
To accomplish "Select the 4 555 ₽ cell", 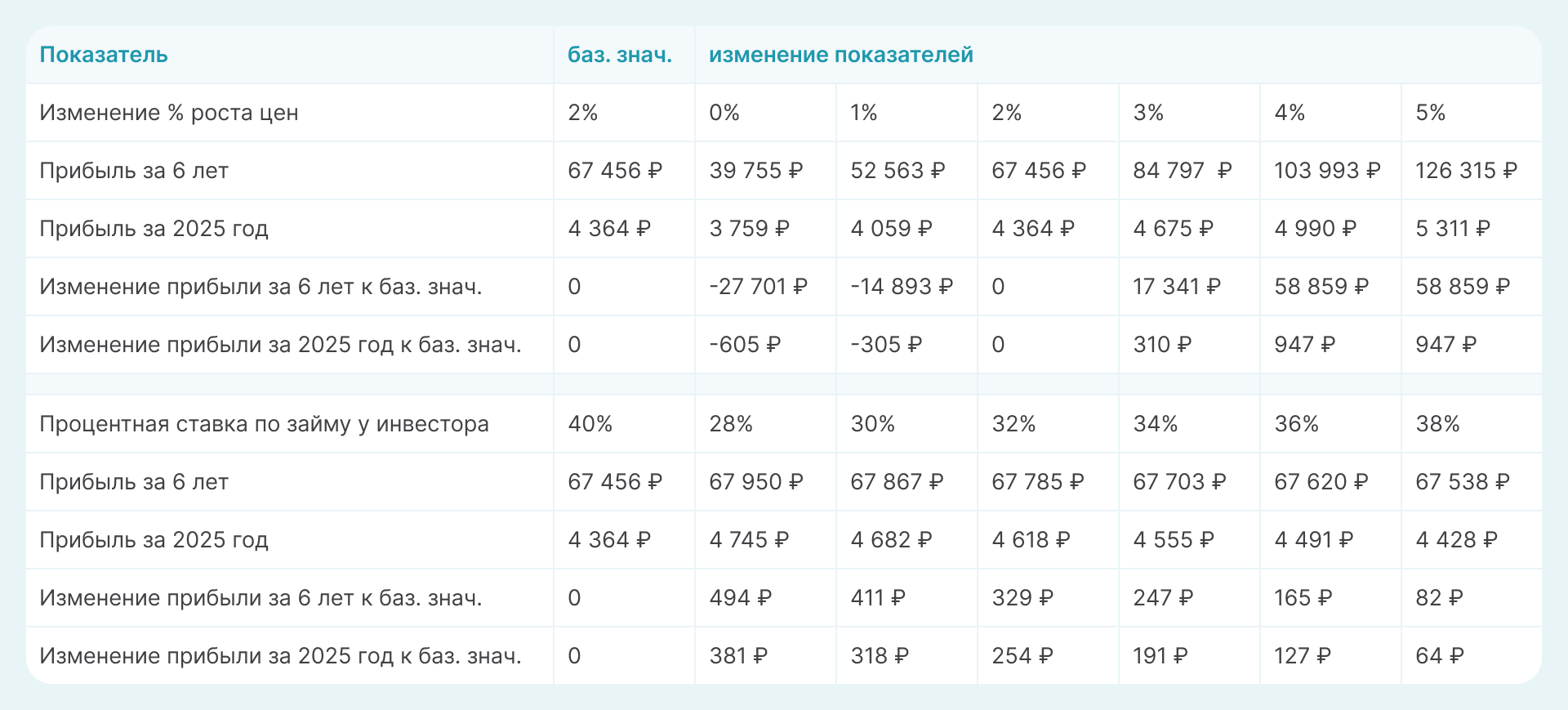I will (x=1173, y=540).
